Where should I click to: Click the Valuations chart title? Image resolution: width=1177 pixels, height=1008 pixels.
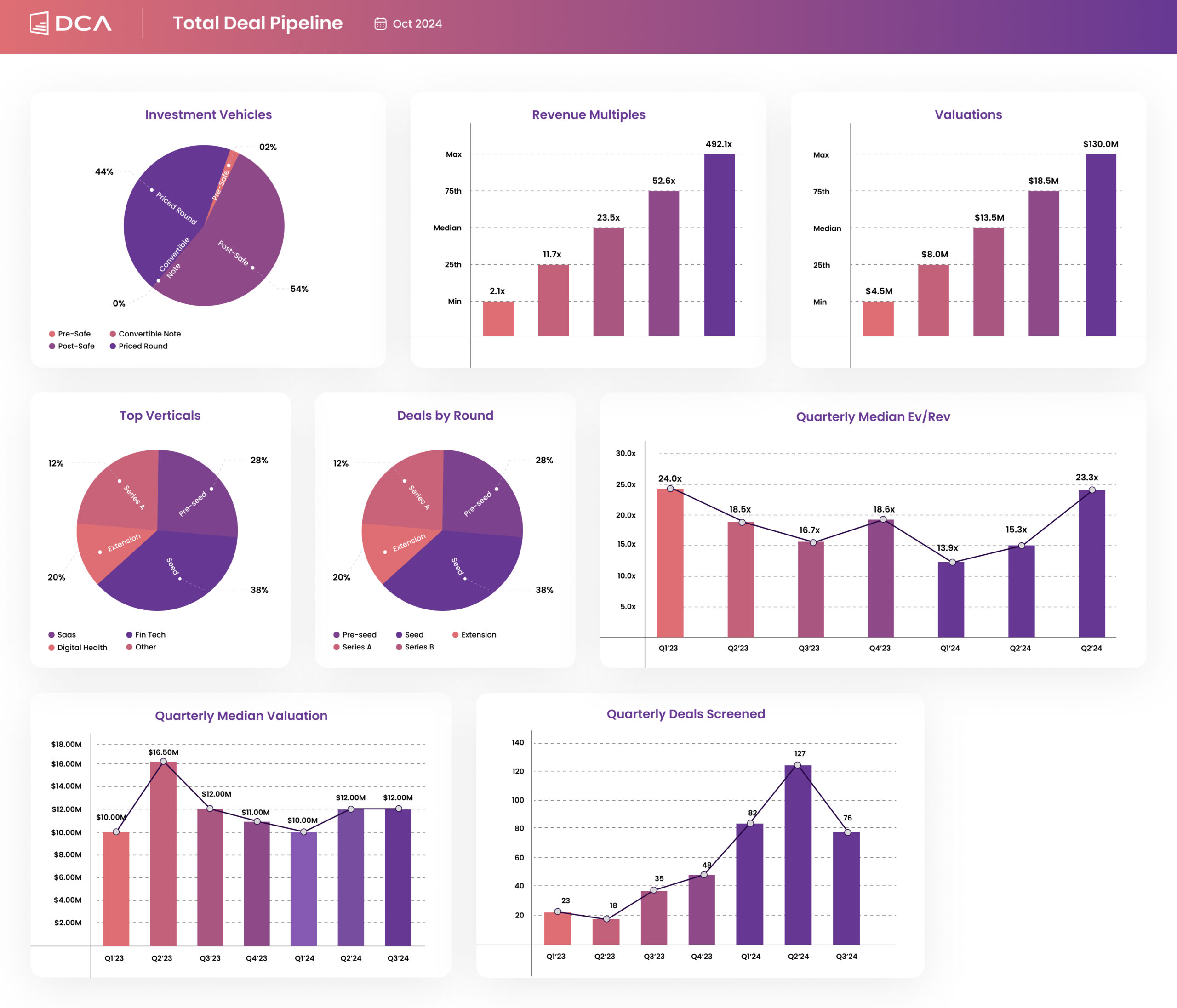click(x=969, y=115)
